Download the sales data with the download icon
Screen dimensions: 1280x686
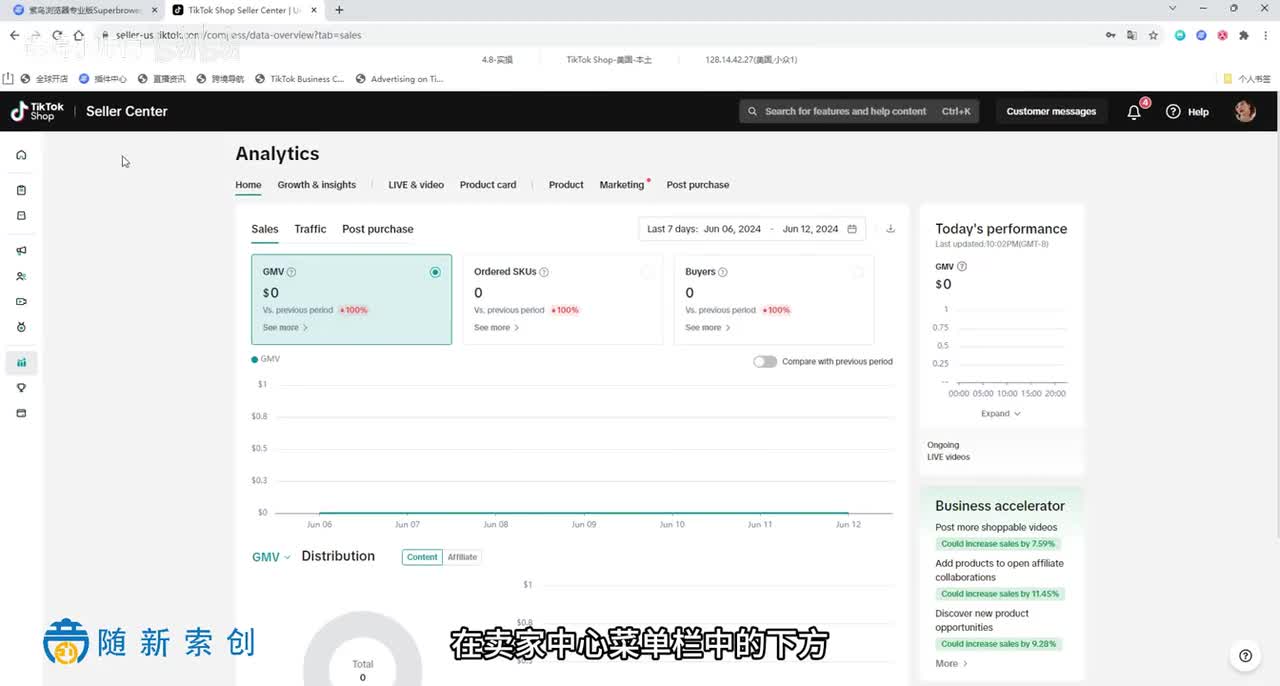[x=890, y=229]
